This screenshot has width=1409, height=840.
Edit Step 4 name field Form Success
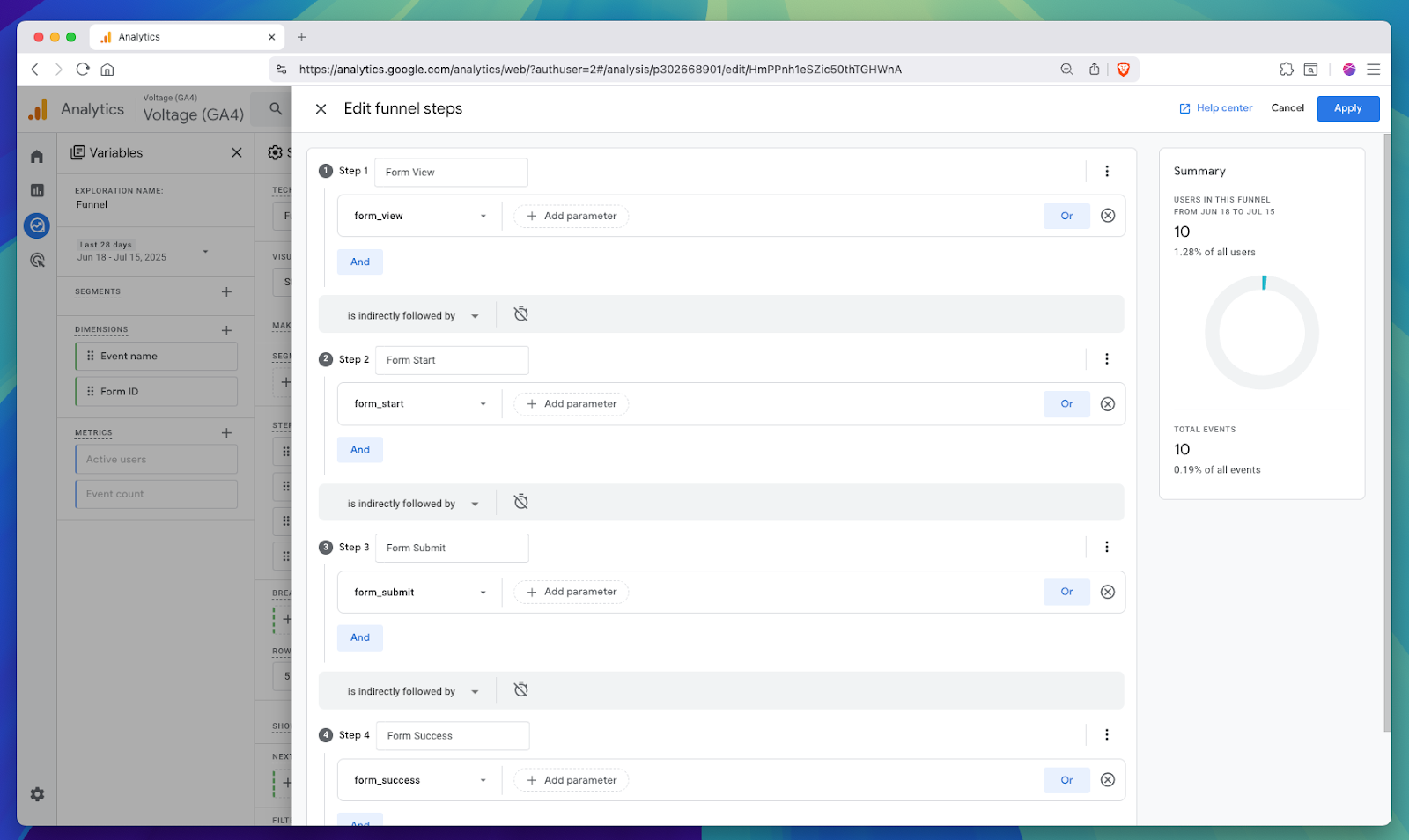[453, 736]
